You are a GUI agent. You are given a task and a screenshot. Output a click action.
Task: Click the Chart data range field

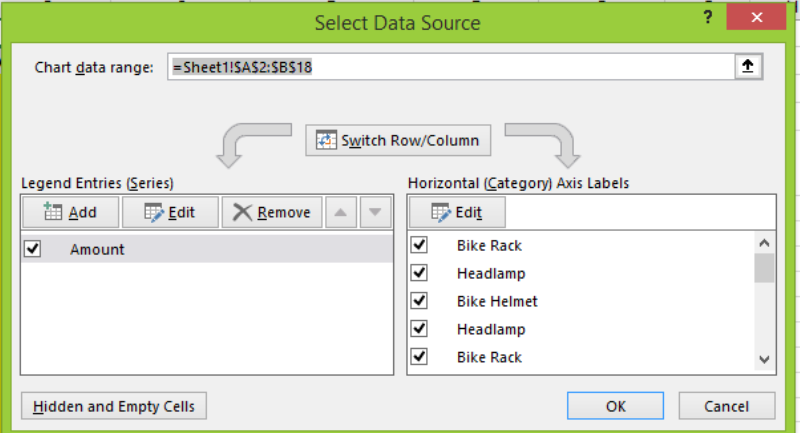pos(451,67)
